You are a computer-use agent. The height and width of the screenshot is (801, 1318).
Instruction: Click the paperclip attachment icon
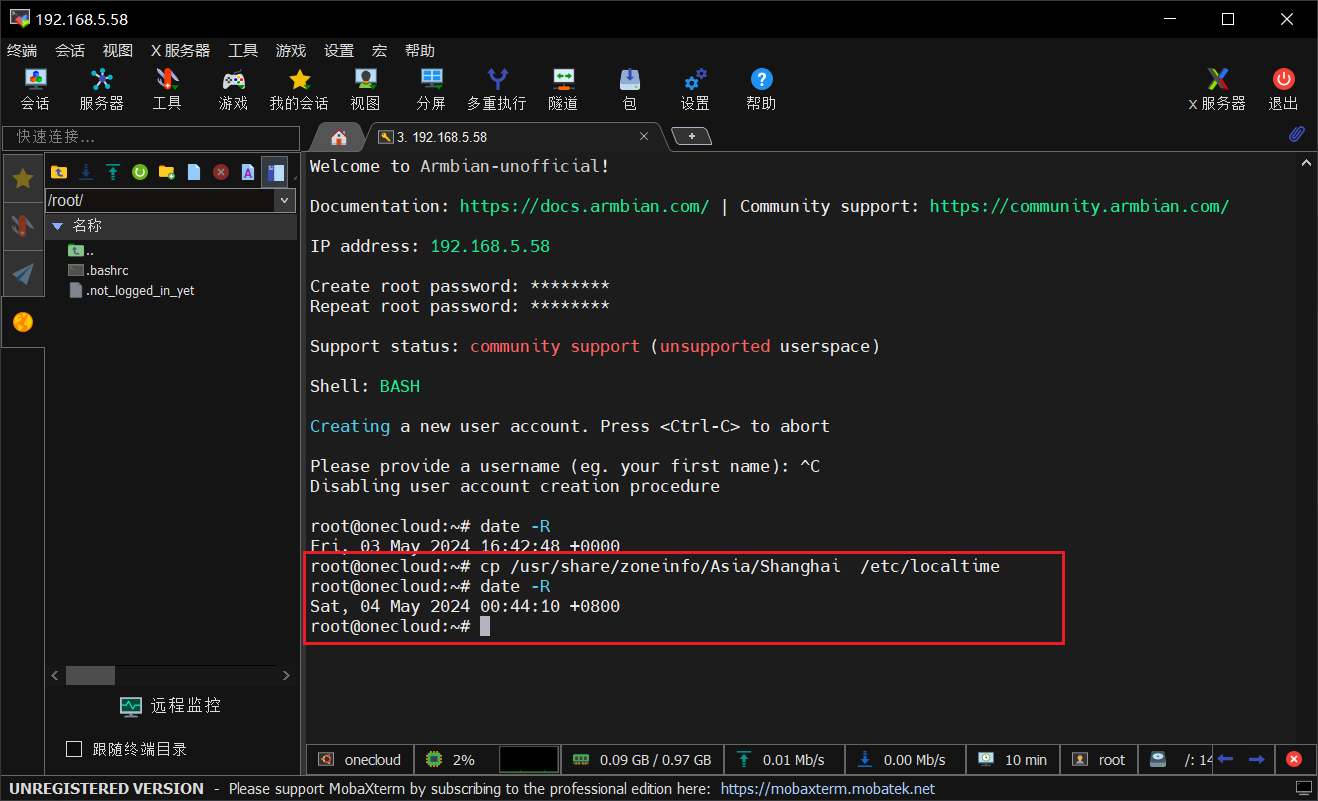click(1297, 134)
